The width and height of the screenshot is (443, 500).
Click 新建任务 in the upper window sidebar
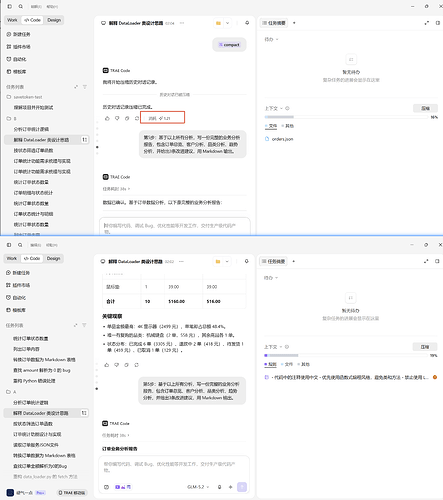18,34
